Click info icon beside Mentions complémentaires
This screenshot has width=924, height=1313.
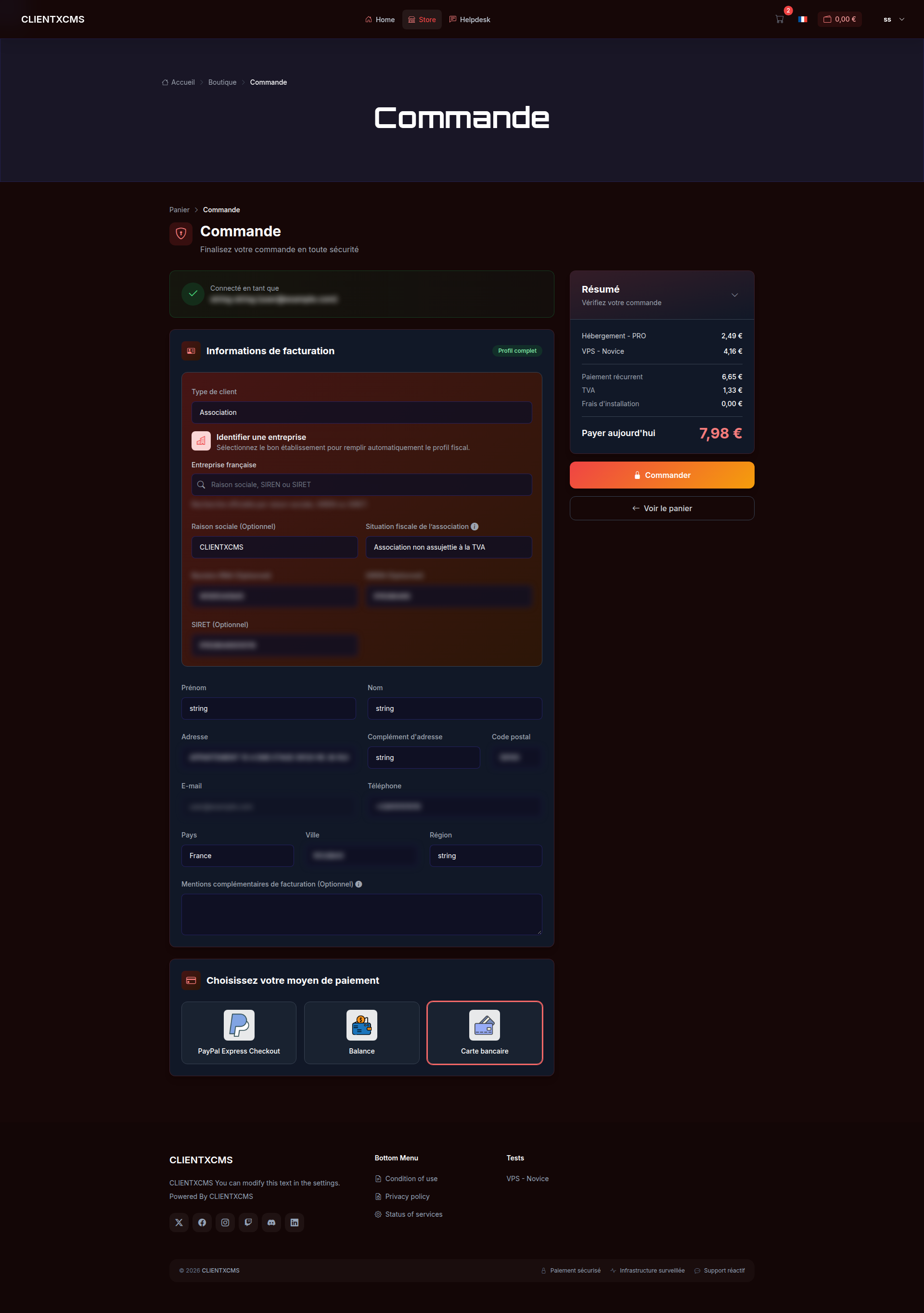point(359,884)
